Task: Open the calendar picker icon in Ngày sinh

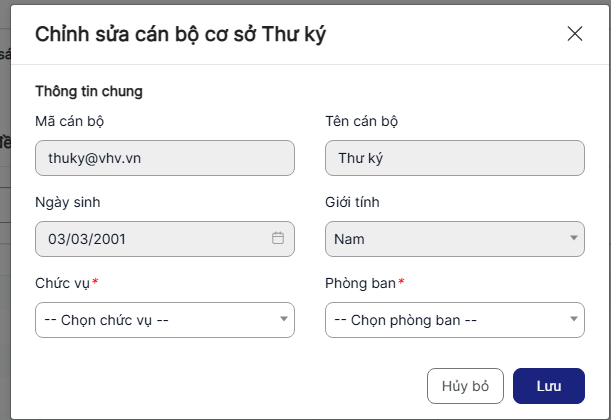Action: [x=278, y=238]
